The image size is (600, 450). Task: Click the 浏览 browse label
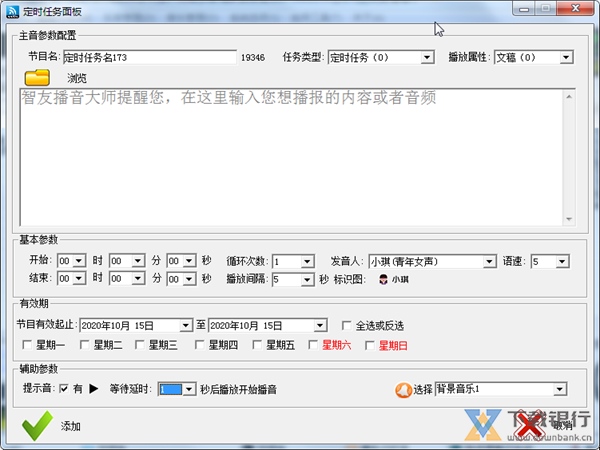tap(77, 78)
